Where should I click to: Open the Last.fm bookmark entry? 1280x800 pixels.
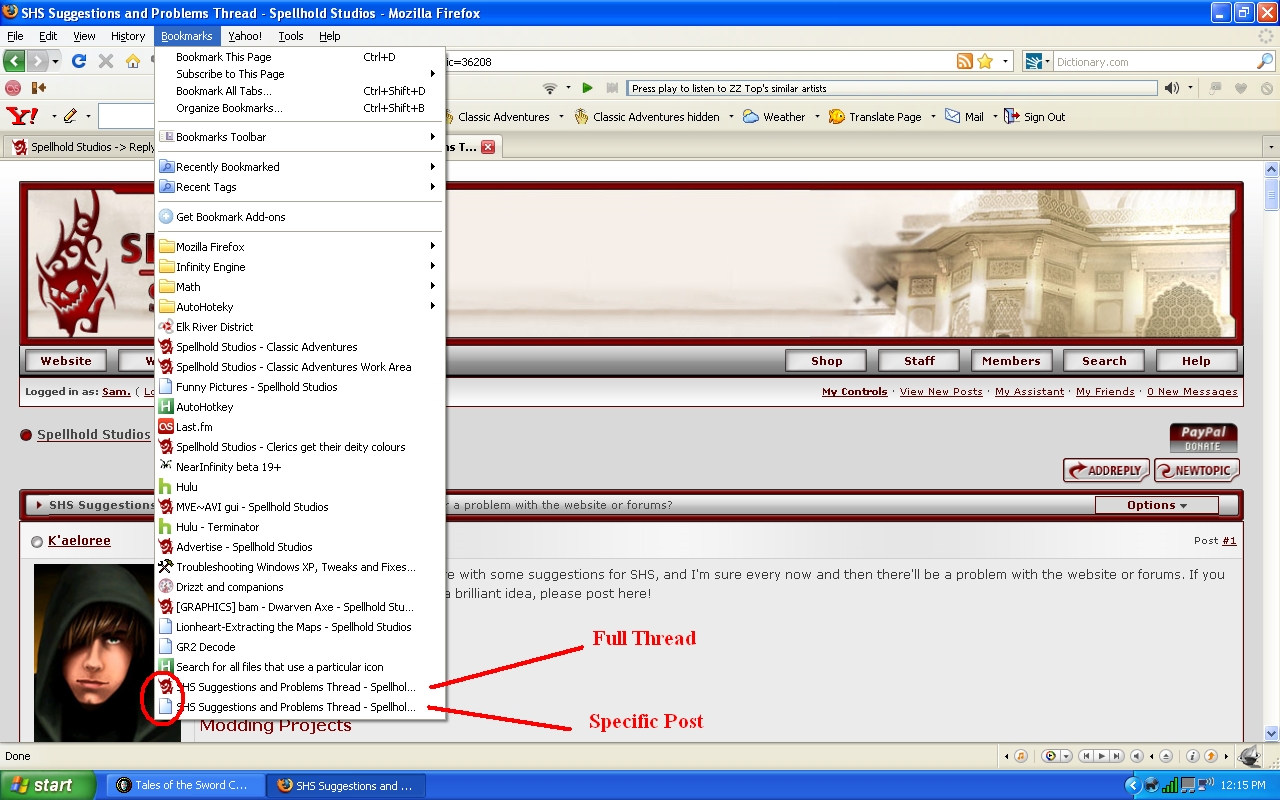click(300, 427)
